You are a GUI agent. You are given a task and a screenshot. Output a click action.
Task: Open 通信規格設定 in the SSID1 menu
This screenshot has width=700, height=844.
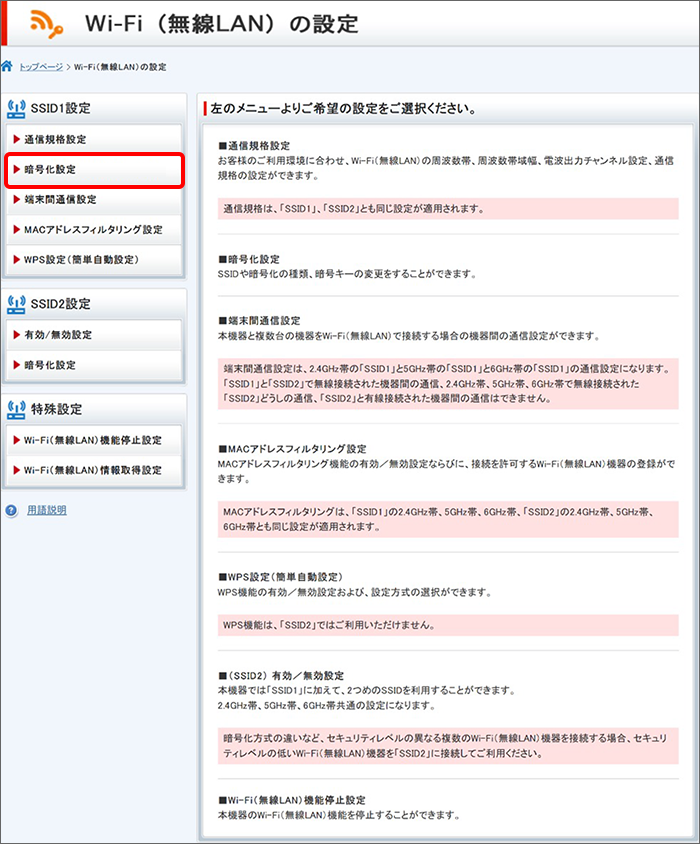point(94,139)
